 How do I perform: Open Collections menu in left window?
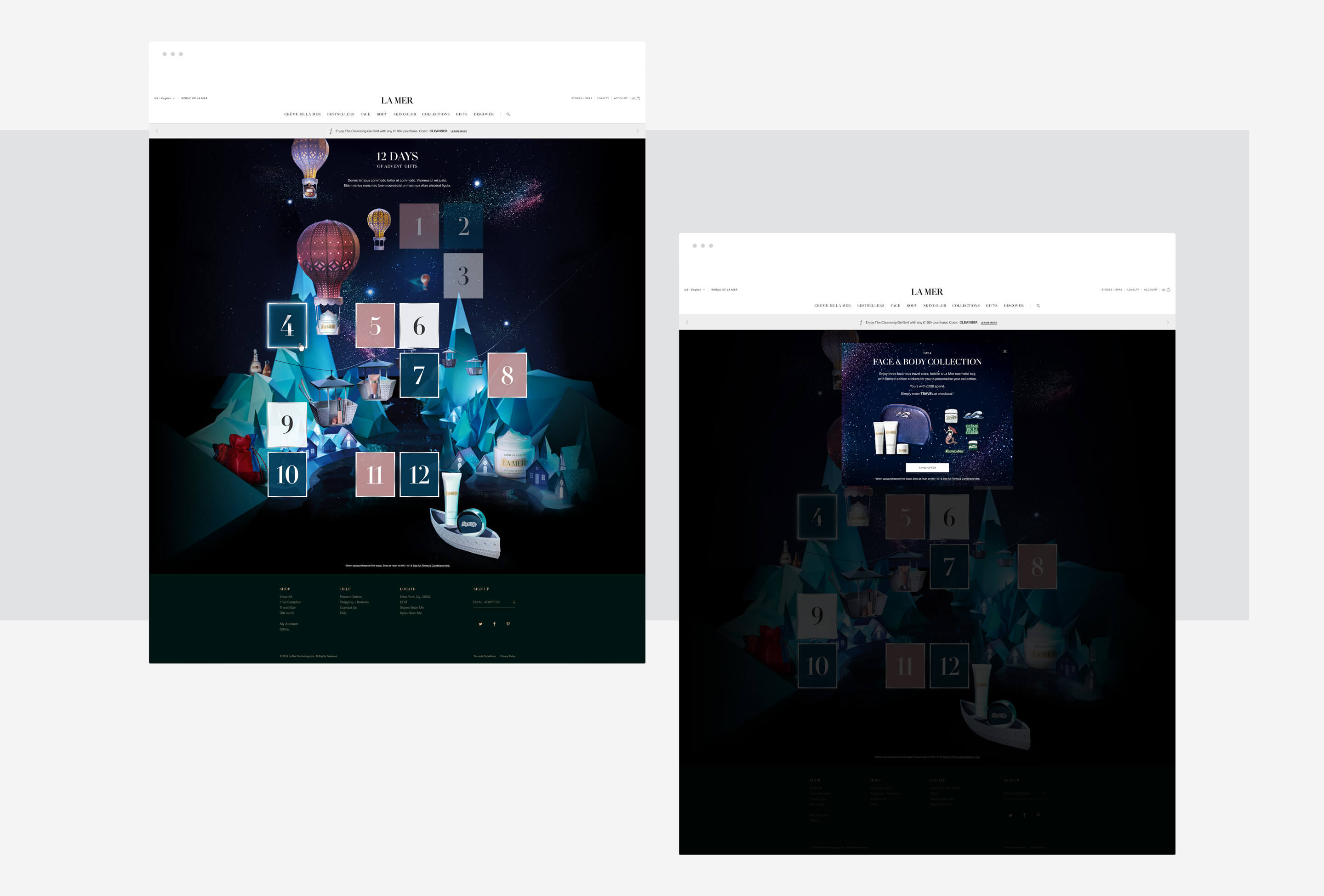pyautogui.click(x=436, y=114)
